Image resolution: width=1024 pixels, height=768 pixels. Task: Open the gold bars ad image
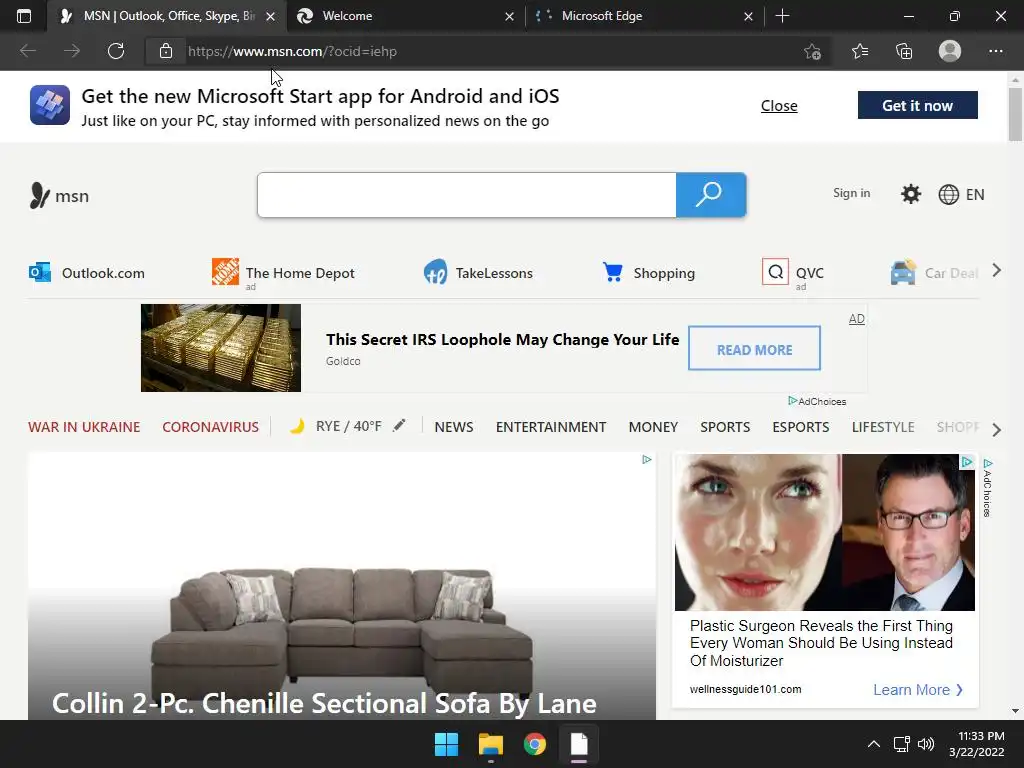point(221,347)
